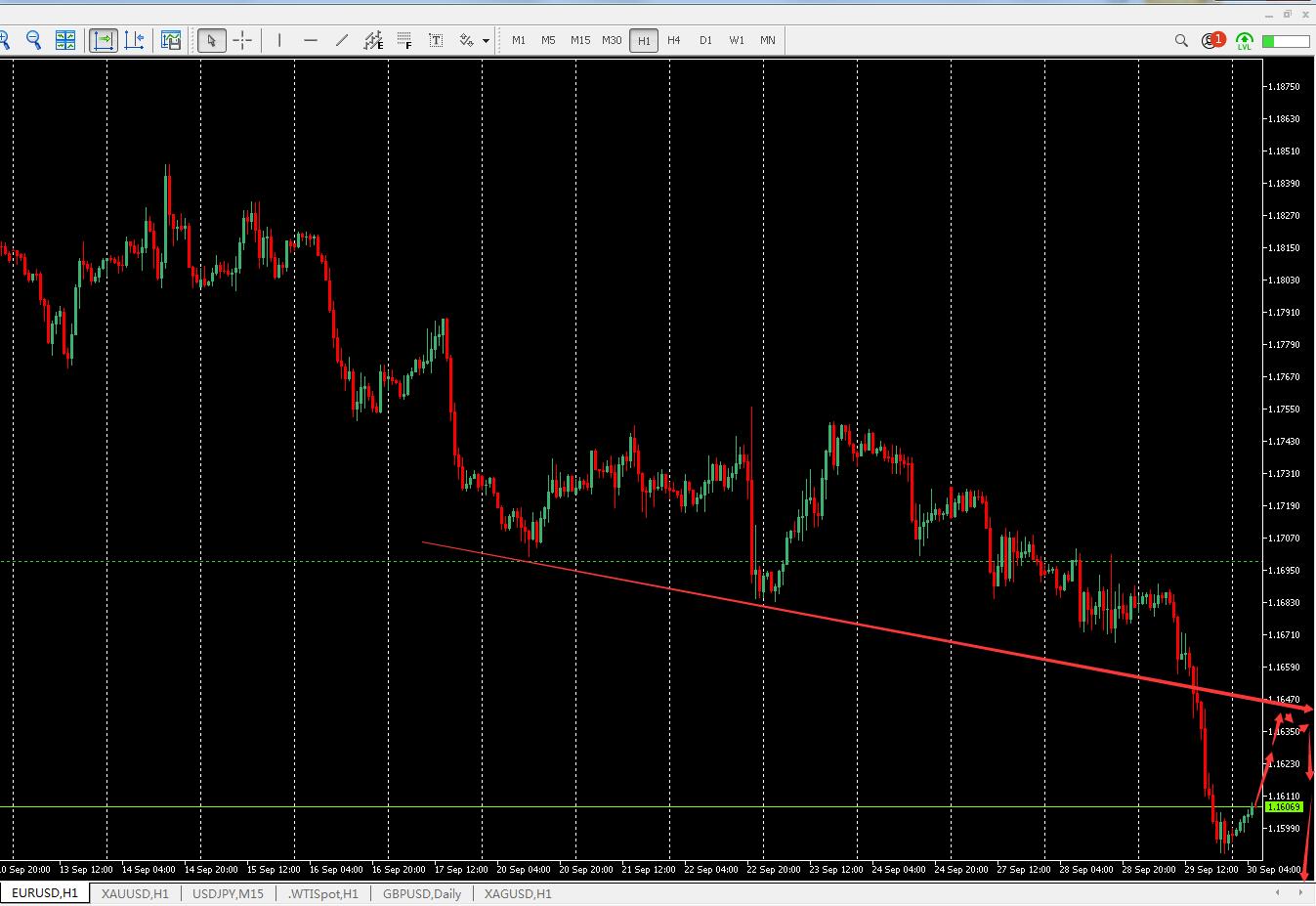1316x906 pixels.
Task: Draw a horizontal line
Action: tap(311, 40)
